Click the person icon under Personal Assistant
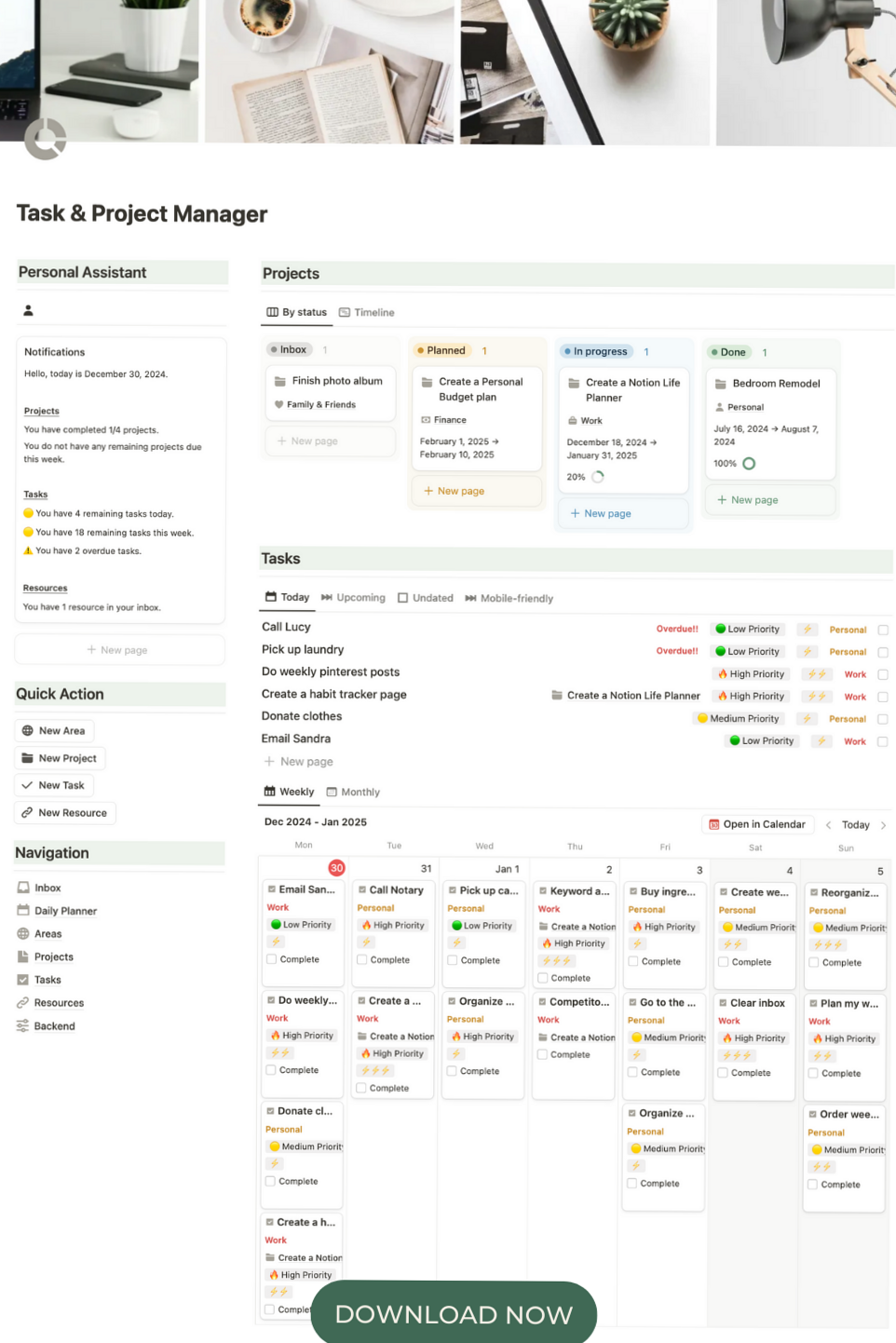Viewport: 896px width, 1343px height. tap(28, 309)
